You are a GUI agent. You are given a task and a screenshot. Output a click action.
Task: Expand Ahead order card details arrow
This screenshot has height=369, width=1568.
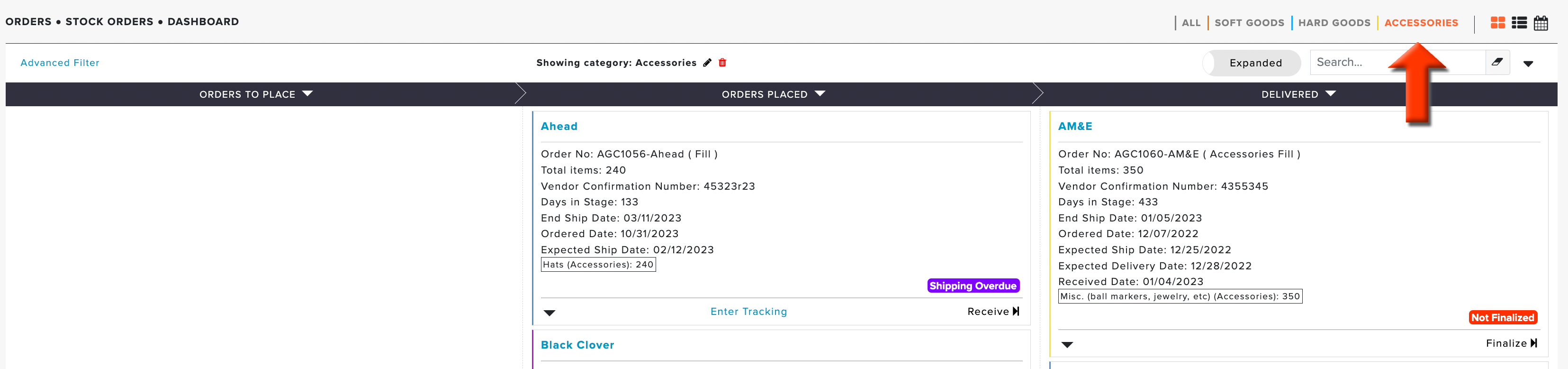tap(550, 313)
